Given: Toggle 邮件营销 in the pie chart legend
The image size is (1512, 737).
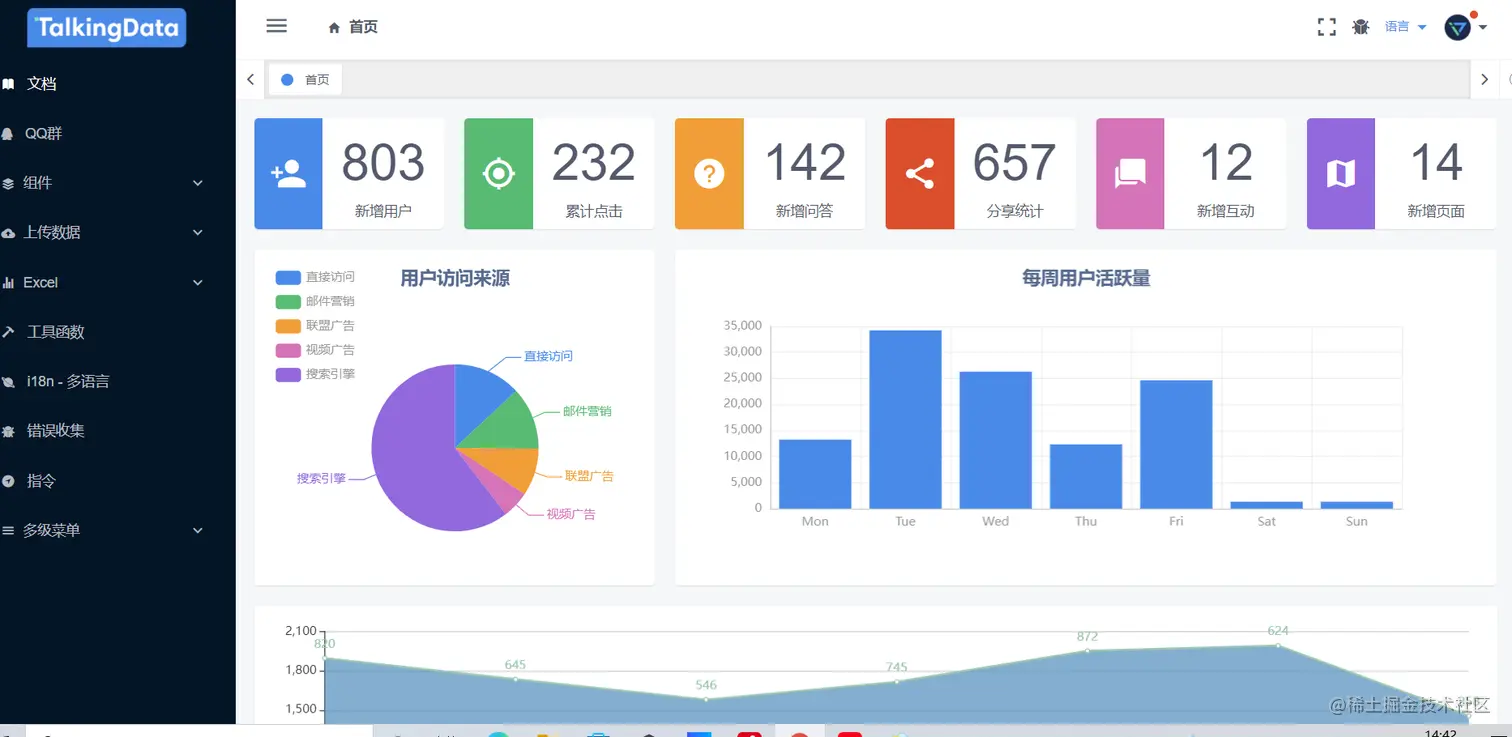Looking at the screenshot, I should 315,301.
